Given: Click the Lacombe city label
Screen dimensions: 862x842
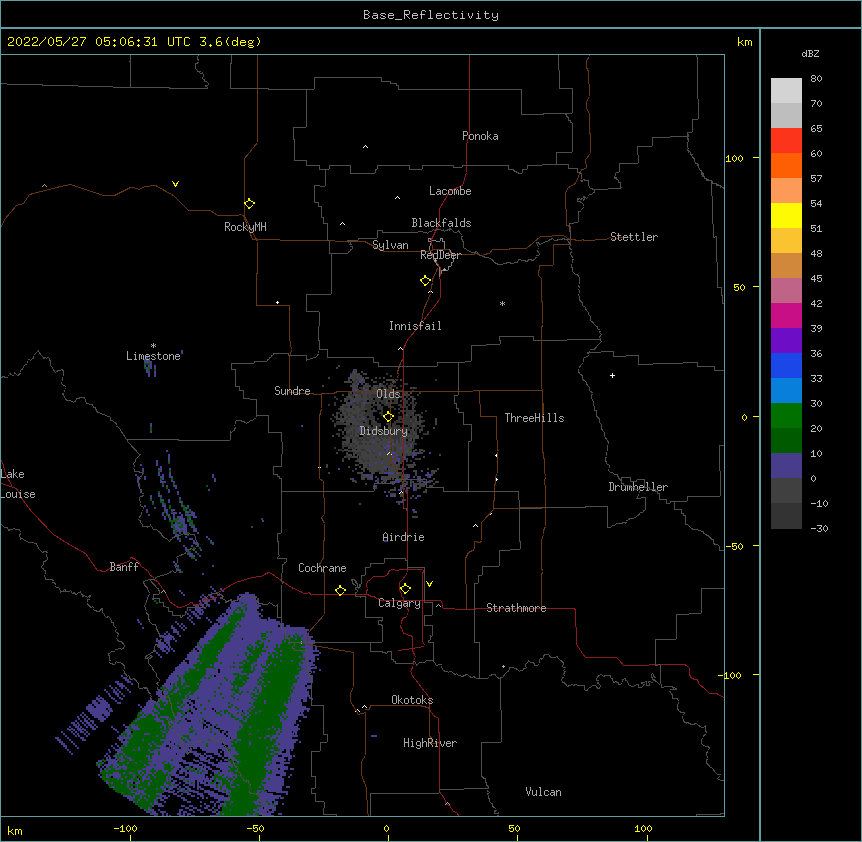Looking at the screenshot, I should [450, 191].
